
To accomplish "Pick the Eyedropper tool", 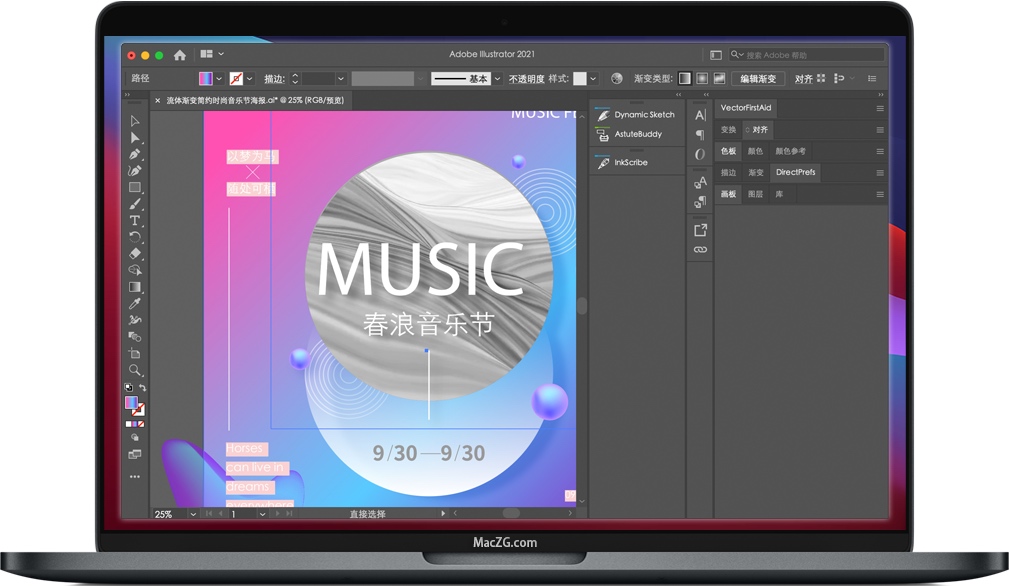I will click(x=135, y=303).
